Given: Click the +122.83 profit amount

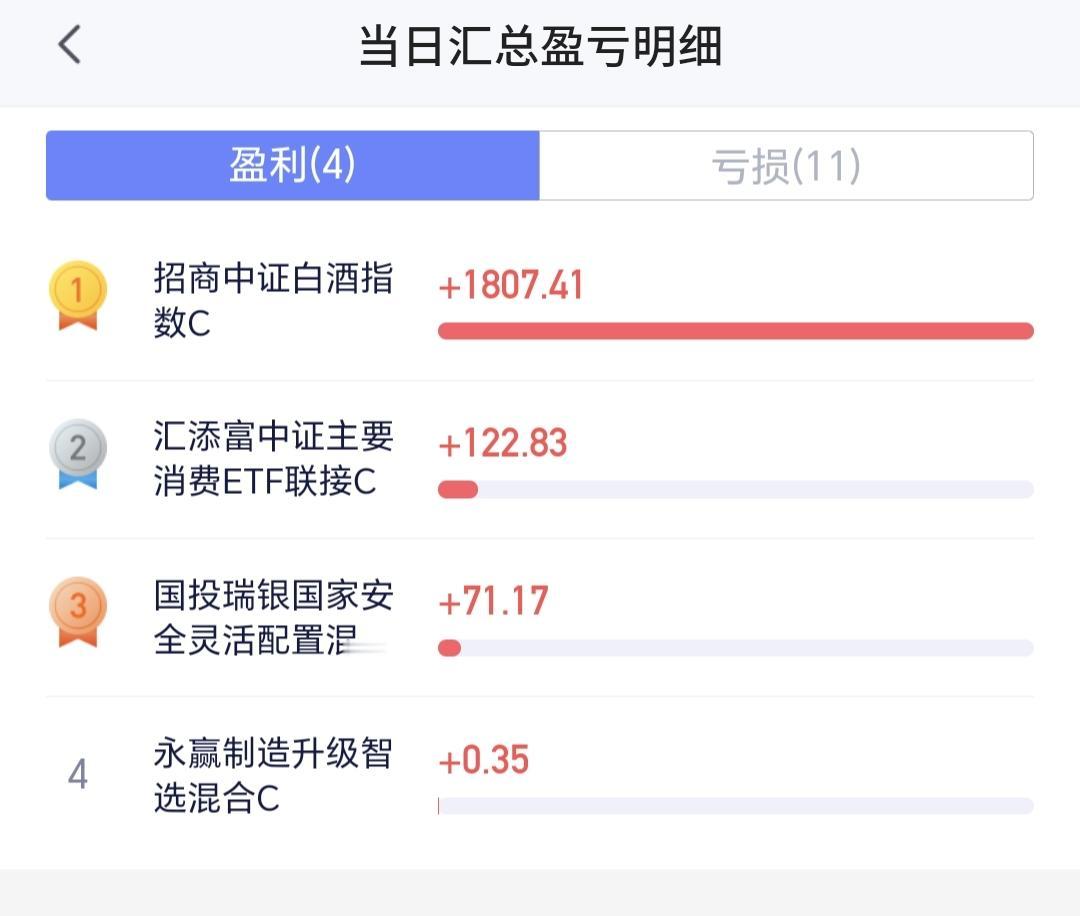Looking at the screenshot, I should point(503,443).
